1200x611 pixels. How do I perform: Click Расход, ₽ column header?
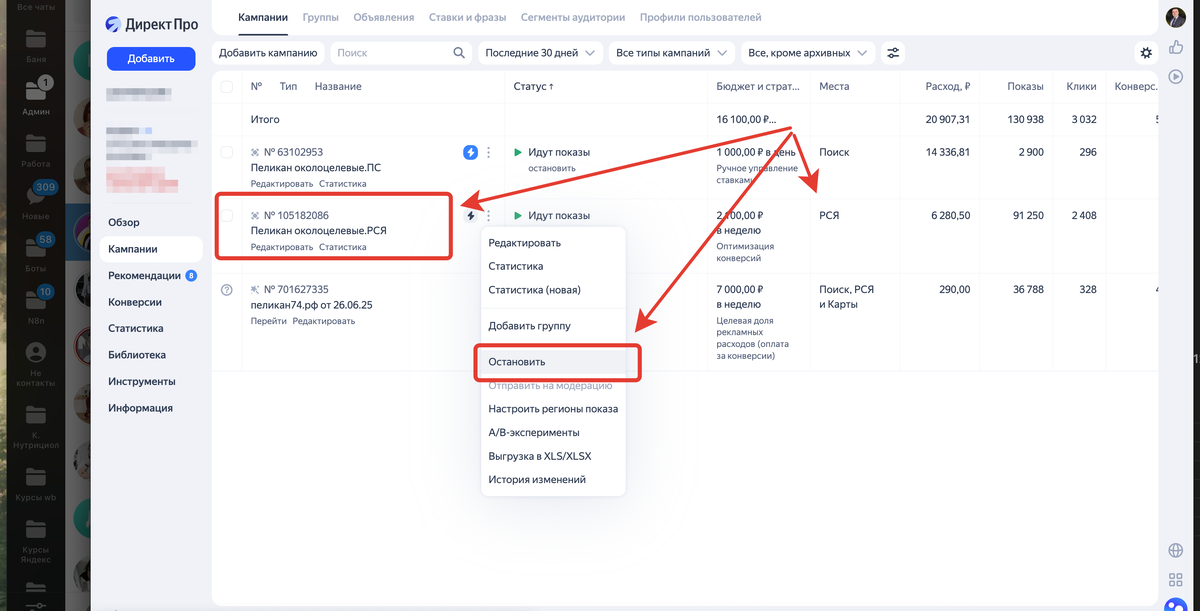click(948, 87)
